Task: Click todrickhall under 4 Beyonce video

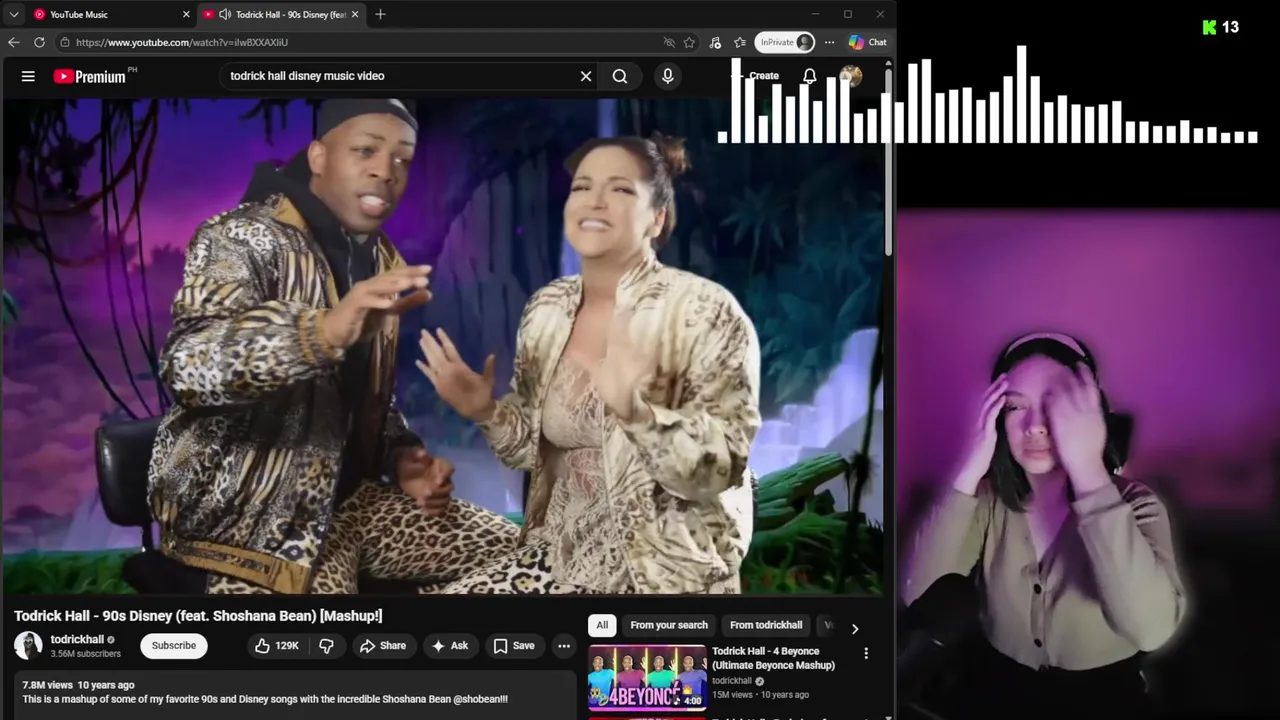Action: coord(732,681)
